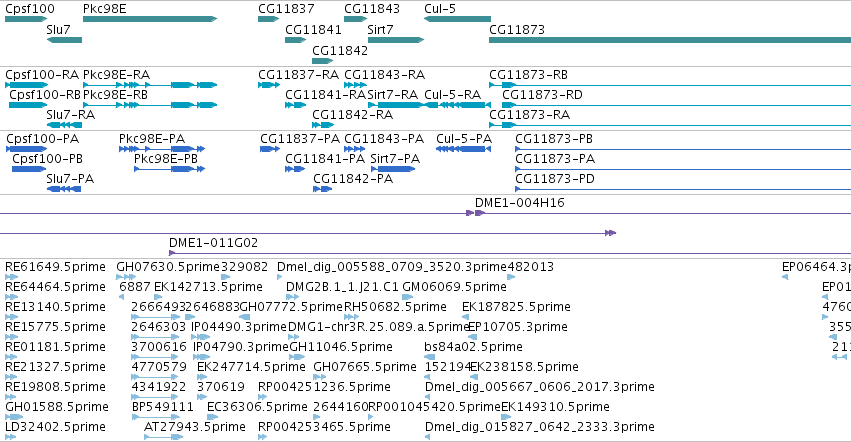Select the Cul-5-RA transcript
The height and width of the screenshot is (442, 851).
458,105
